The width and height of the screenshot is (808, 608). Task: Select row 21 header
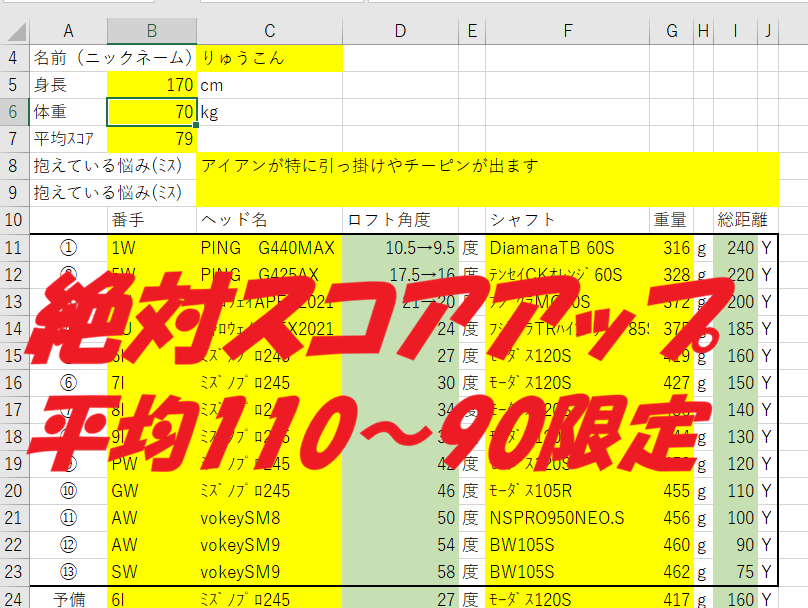tap(14, 517)
